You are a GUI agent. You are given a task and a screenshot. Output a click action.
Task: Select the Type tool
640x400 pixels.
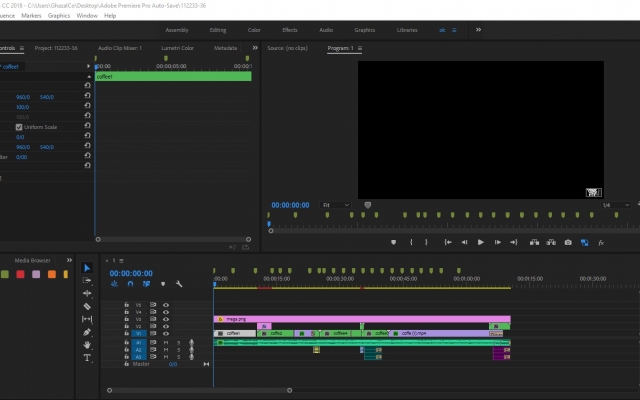87,358
